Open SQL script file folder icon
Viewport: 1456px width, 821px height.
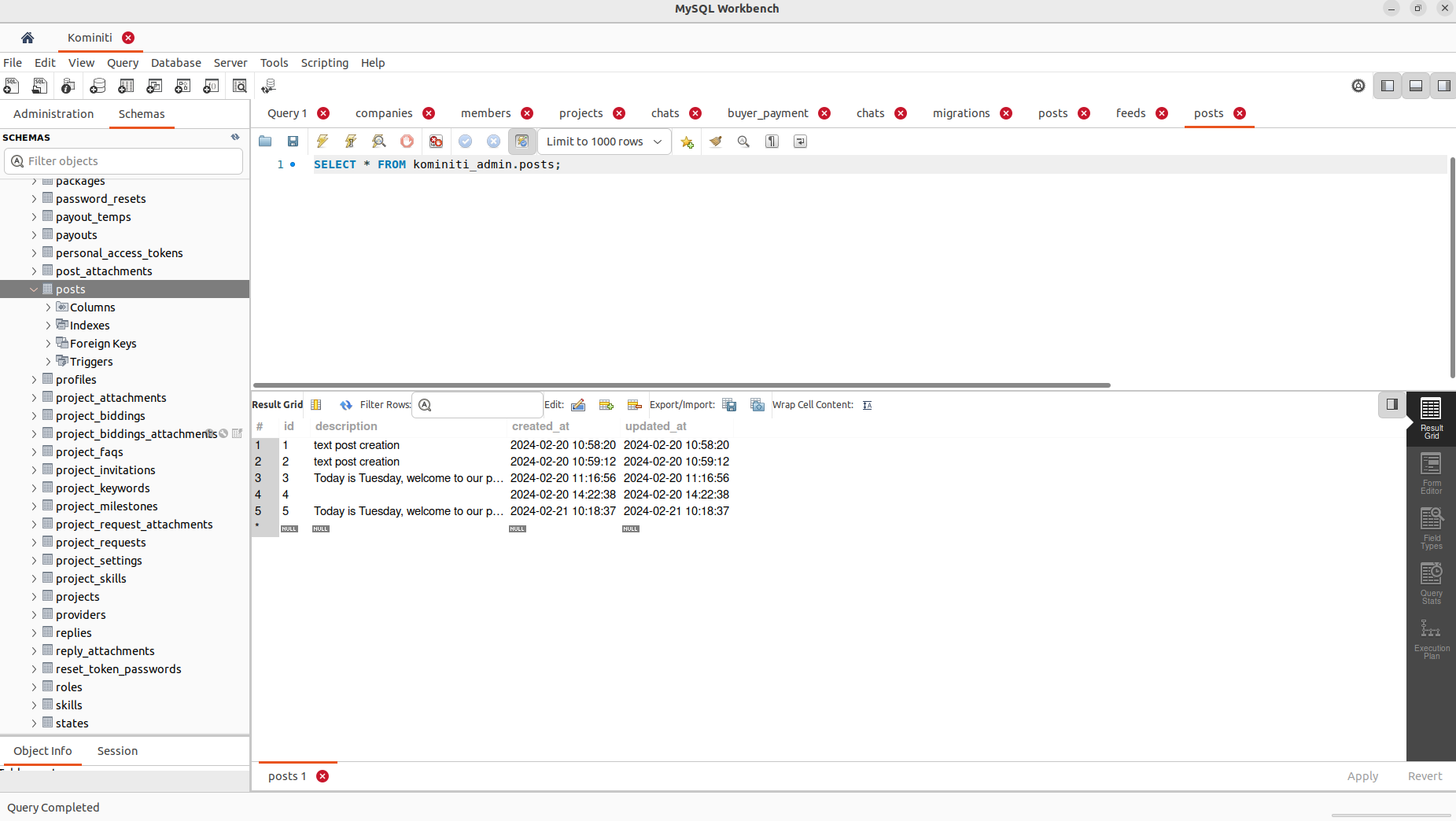tap(265, 142)
